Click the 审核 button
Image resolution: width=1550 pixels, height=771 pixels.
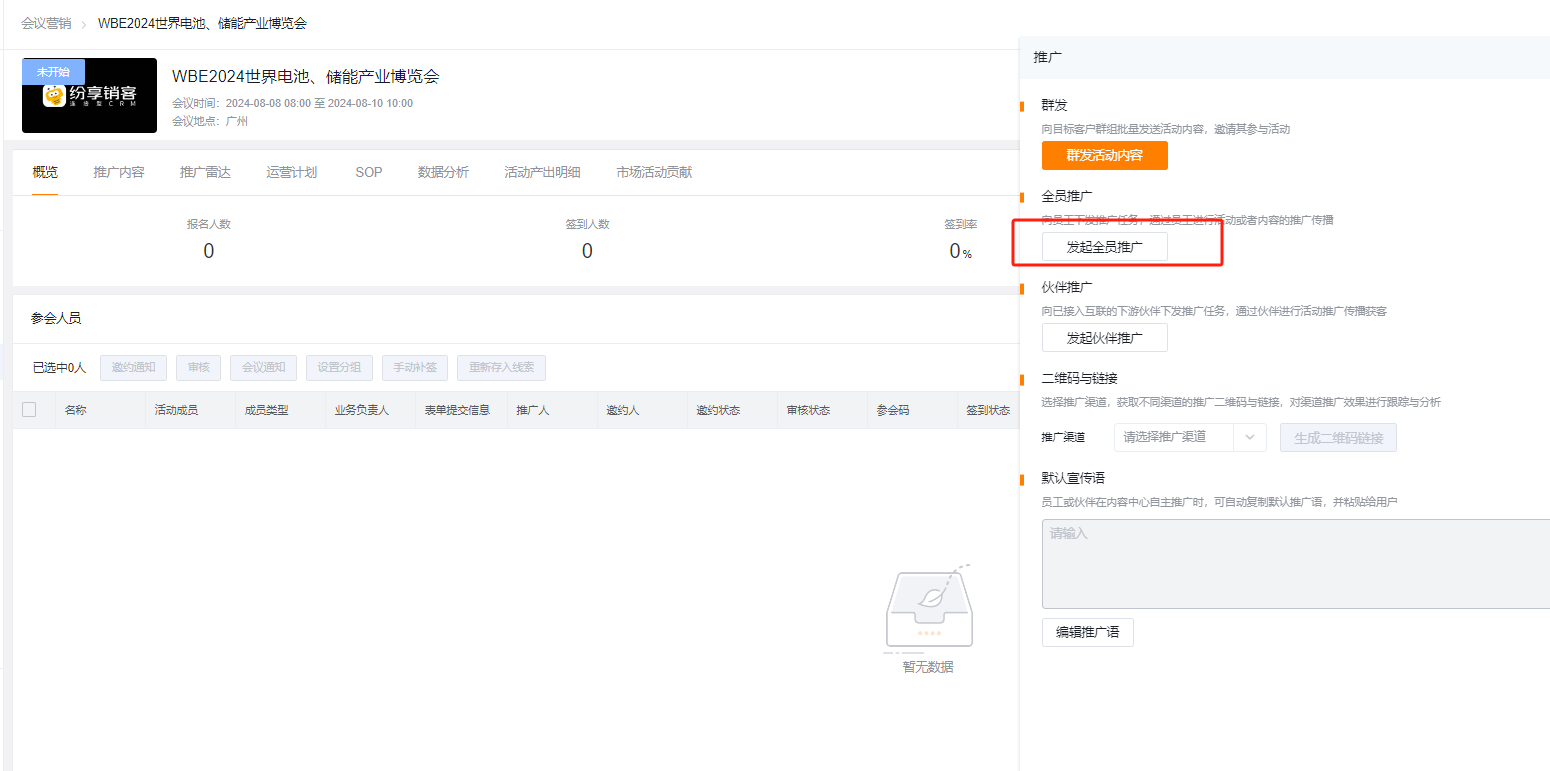[199, 367]
